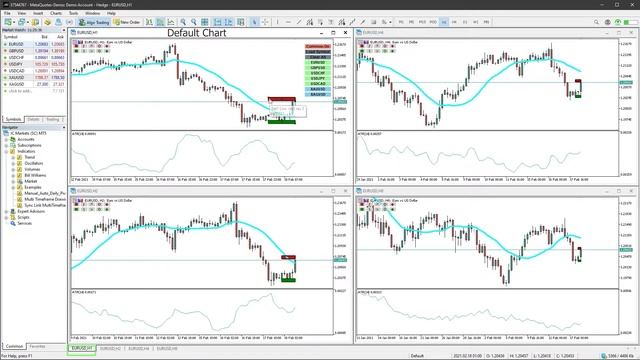Open the New Chart dropdown arrow
Viewport: 640px width, 360px height.
coord(14,22)
